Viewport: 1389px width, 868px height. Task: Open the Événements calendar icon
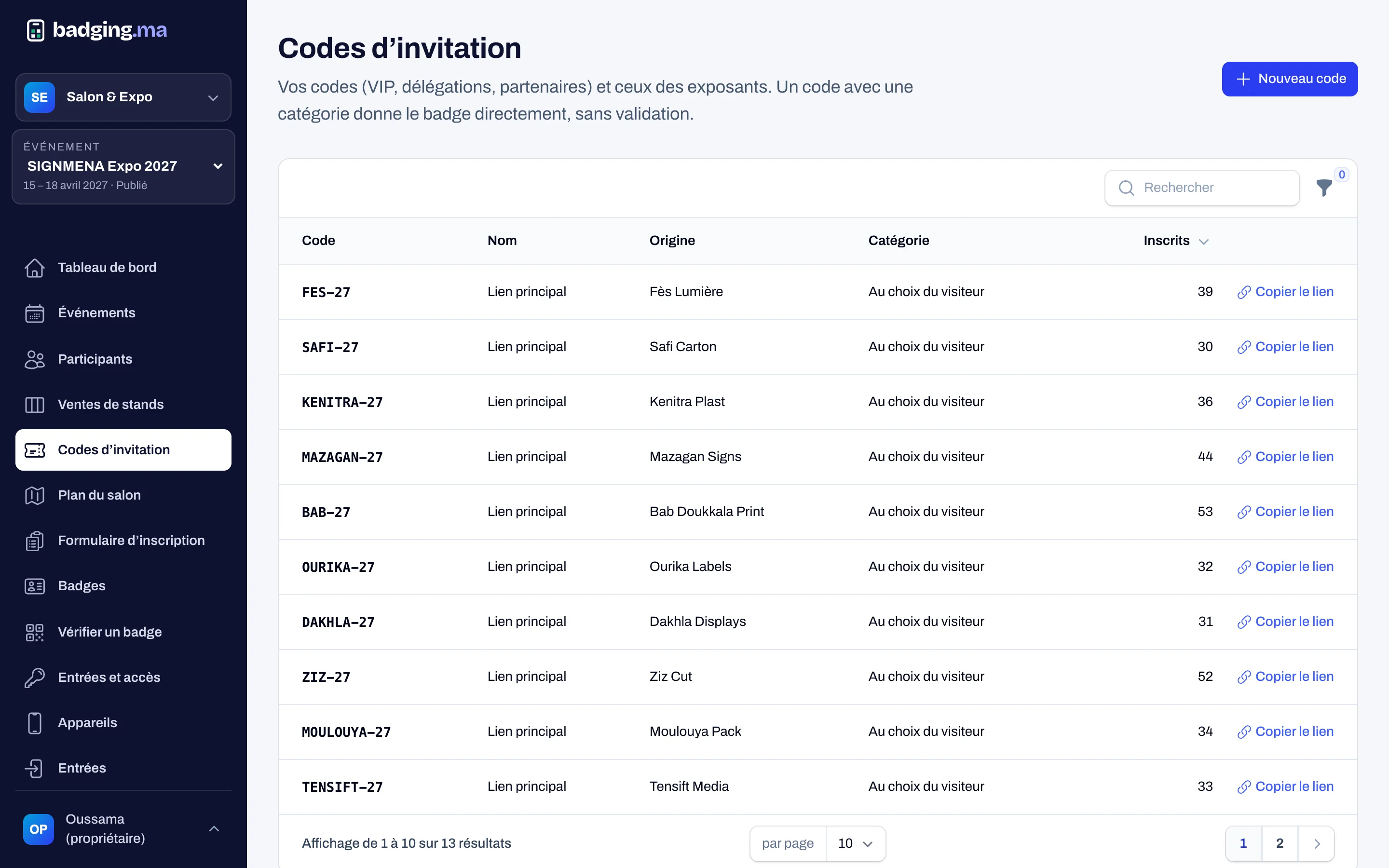point(34,313)
